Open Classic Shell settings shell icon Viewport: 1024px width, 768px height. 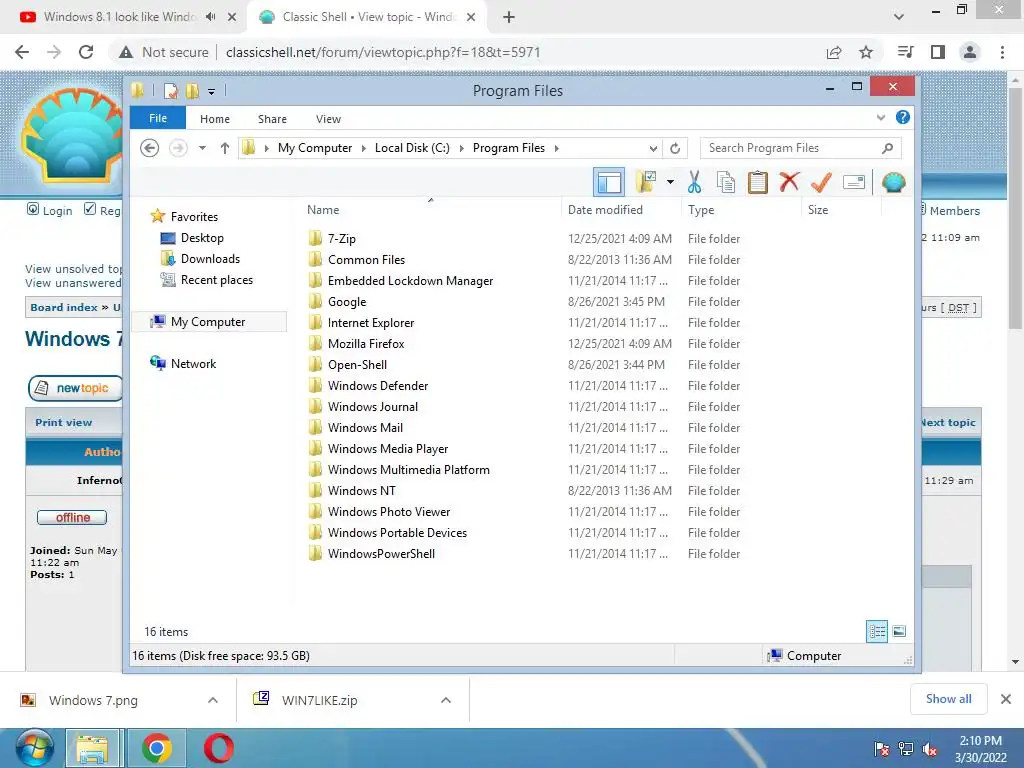893,182
